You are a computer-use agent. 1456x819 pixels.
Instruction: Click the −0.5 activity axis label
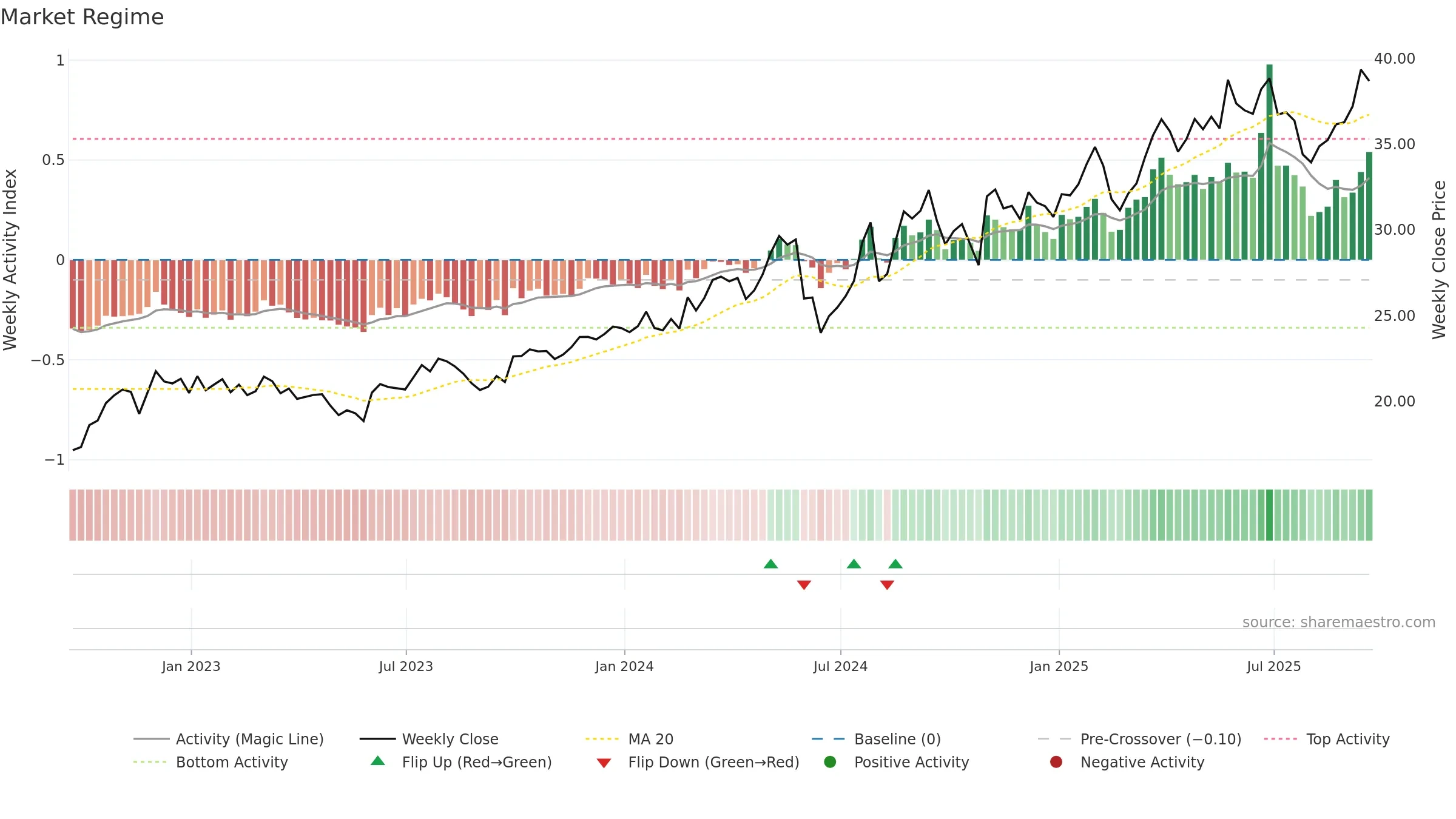click(x=47, y=360)
